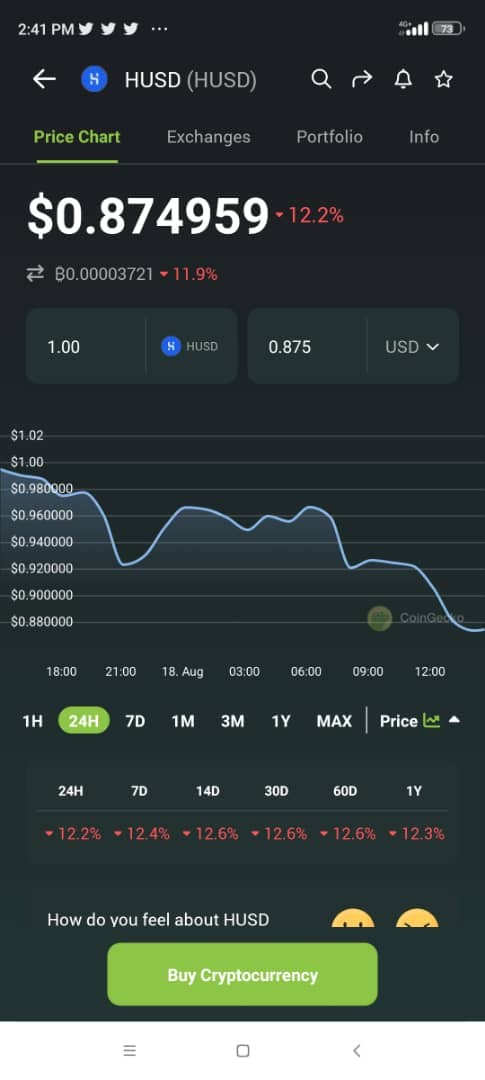The height and width of the screenshot is (1080, 485).
Task: Tap the BTC price ₿0.00003721
Action: pyautogui.click(x=103, y=274)
